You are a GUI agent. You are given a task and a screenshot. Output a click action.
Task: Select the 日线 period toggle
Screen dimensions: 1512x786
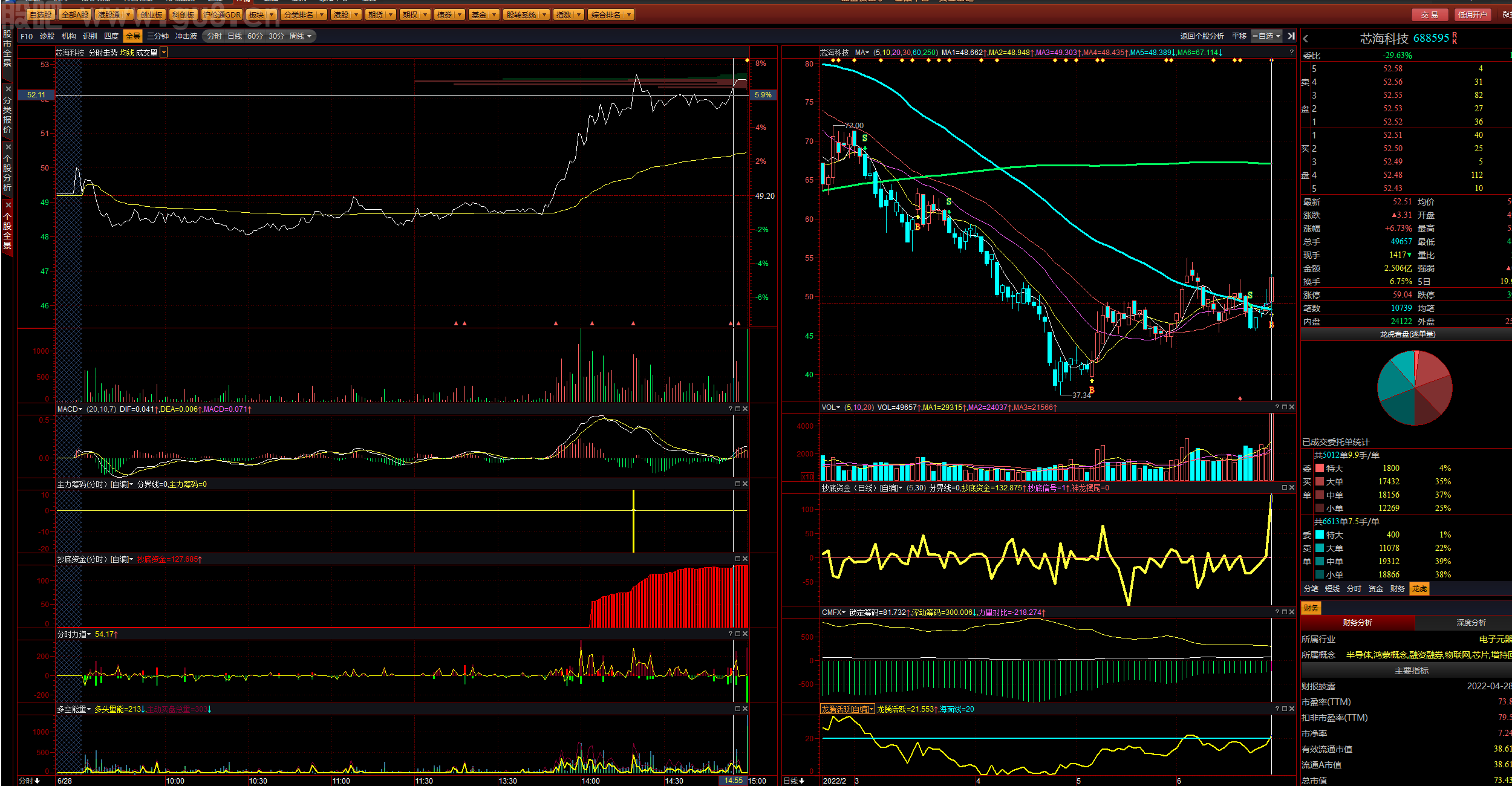click(x=235, y=36)
